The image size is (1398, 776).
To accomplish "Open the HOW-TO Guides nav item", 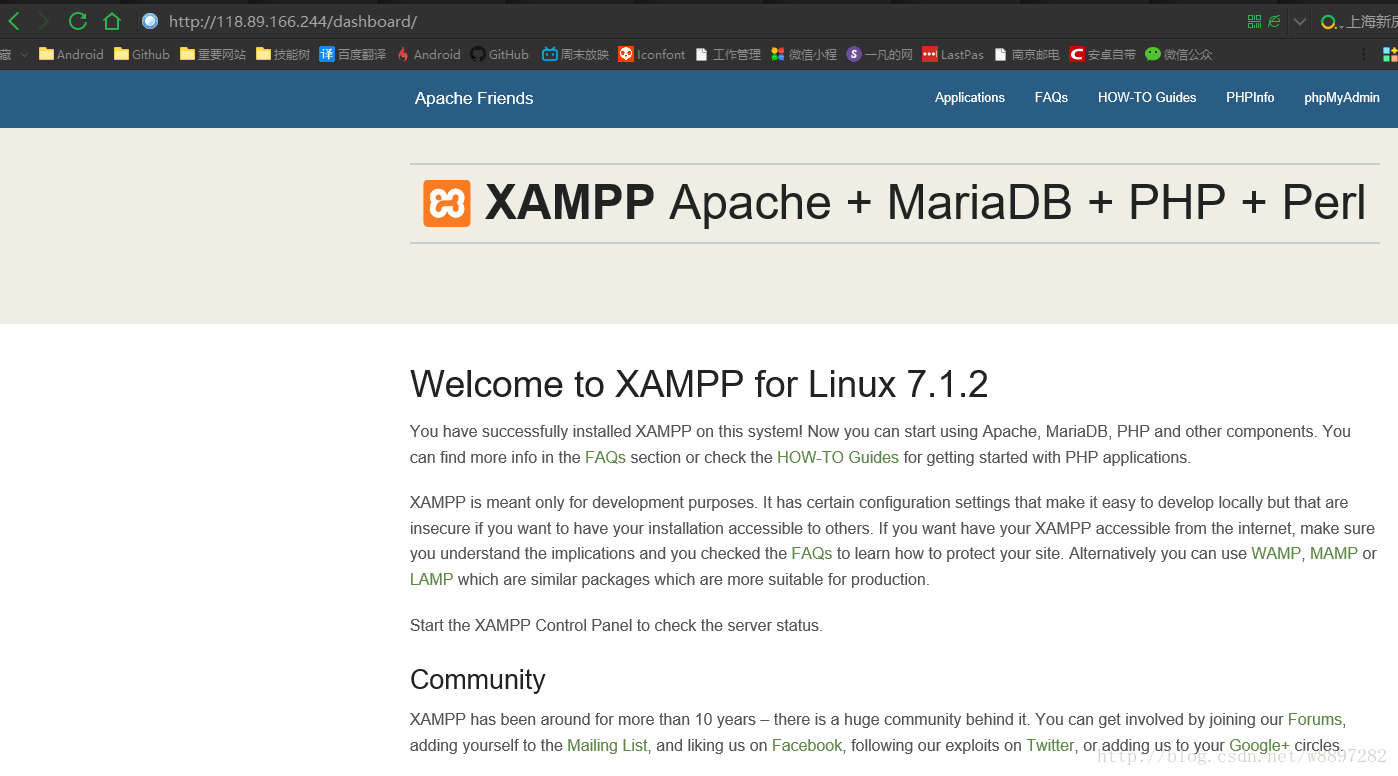I will (1147, 97).
